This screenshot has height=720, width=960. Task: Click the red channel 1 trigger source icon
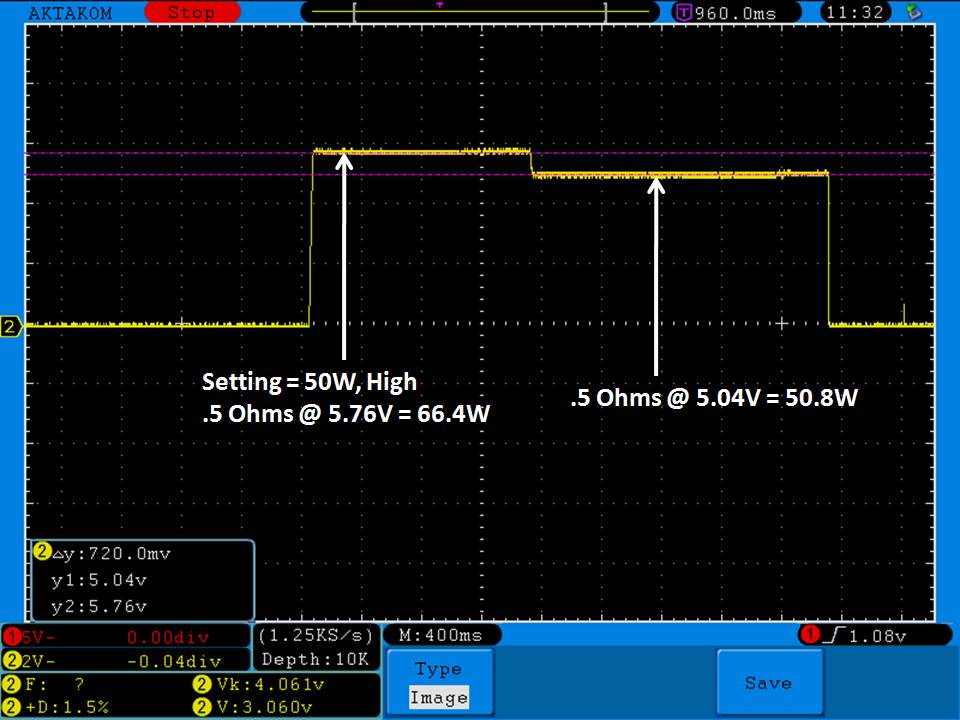(x=808, y=636)
